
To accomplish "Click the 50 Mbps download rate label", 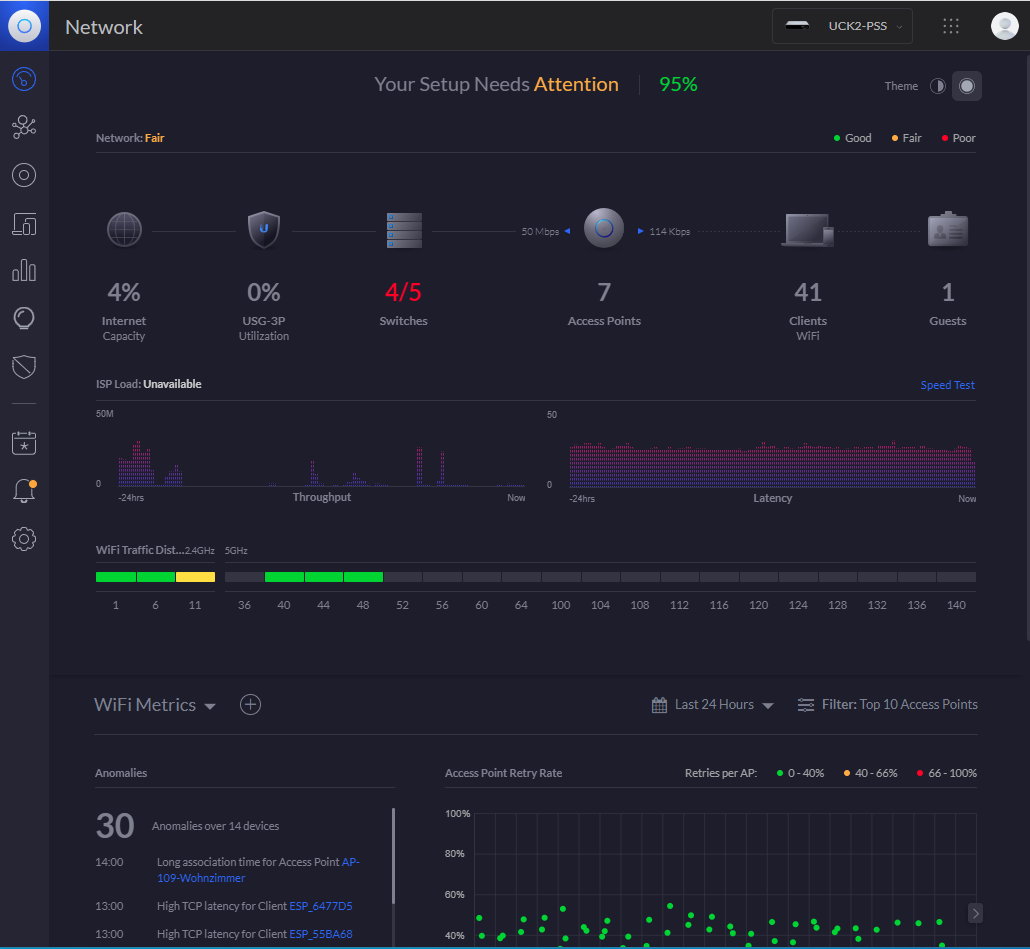I will (540, 231).
